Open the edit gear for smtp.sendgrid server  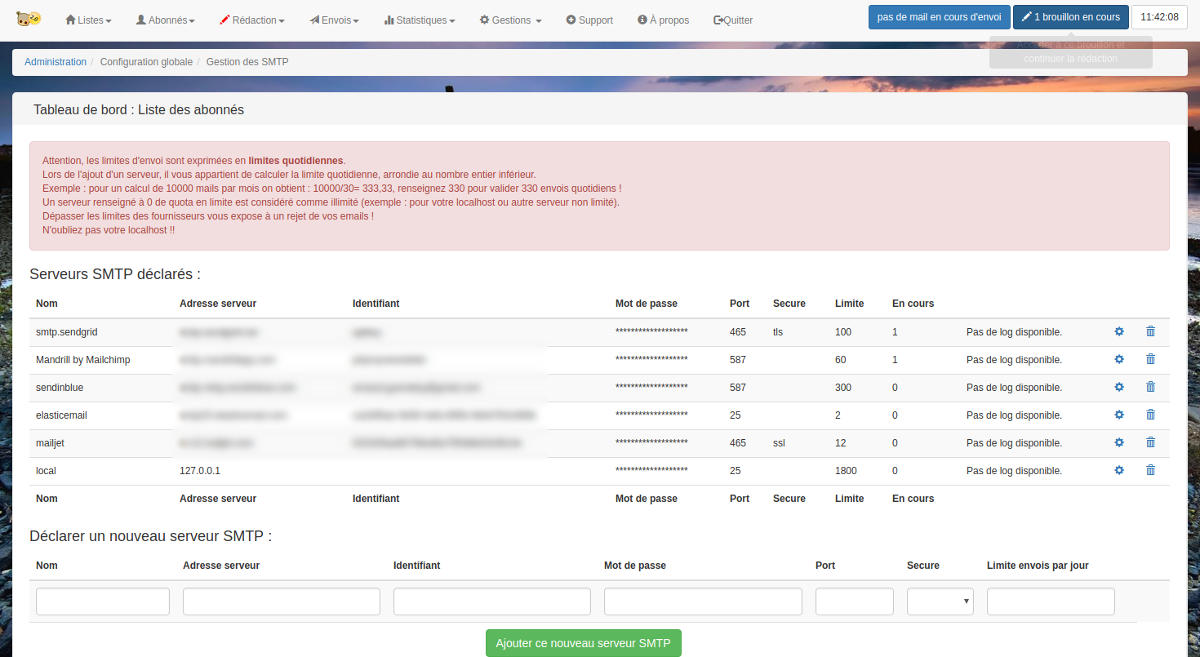pos(1119,331)
